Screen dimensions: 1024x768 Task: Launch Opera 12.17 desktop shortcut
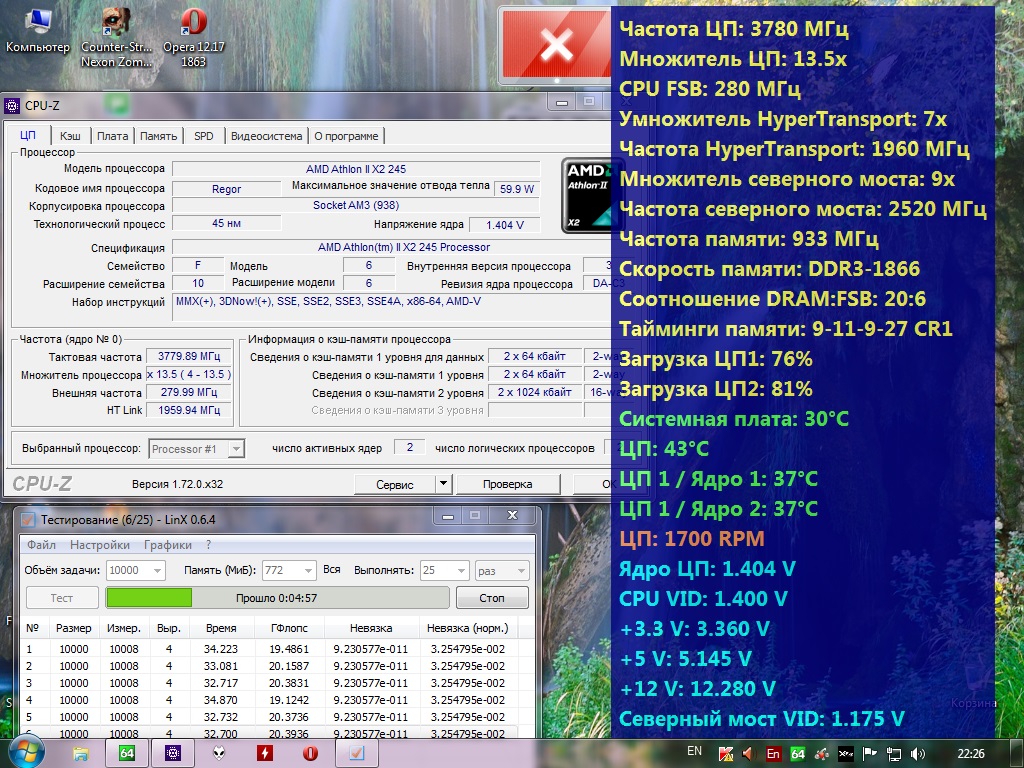click(193, 38)
